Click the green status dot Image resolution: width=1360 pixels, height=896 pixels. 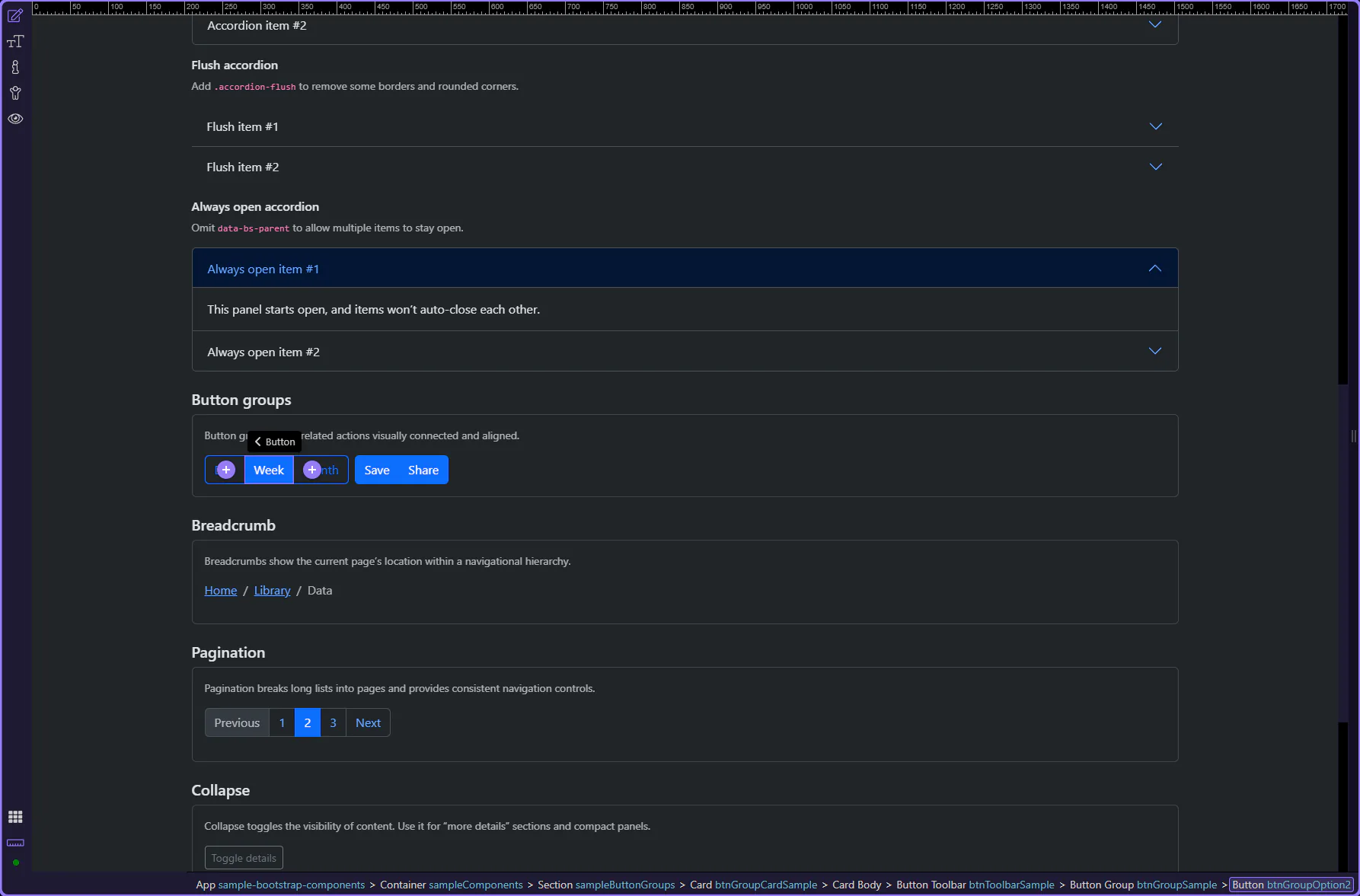15,863
